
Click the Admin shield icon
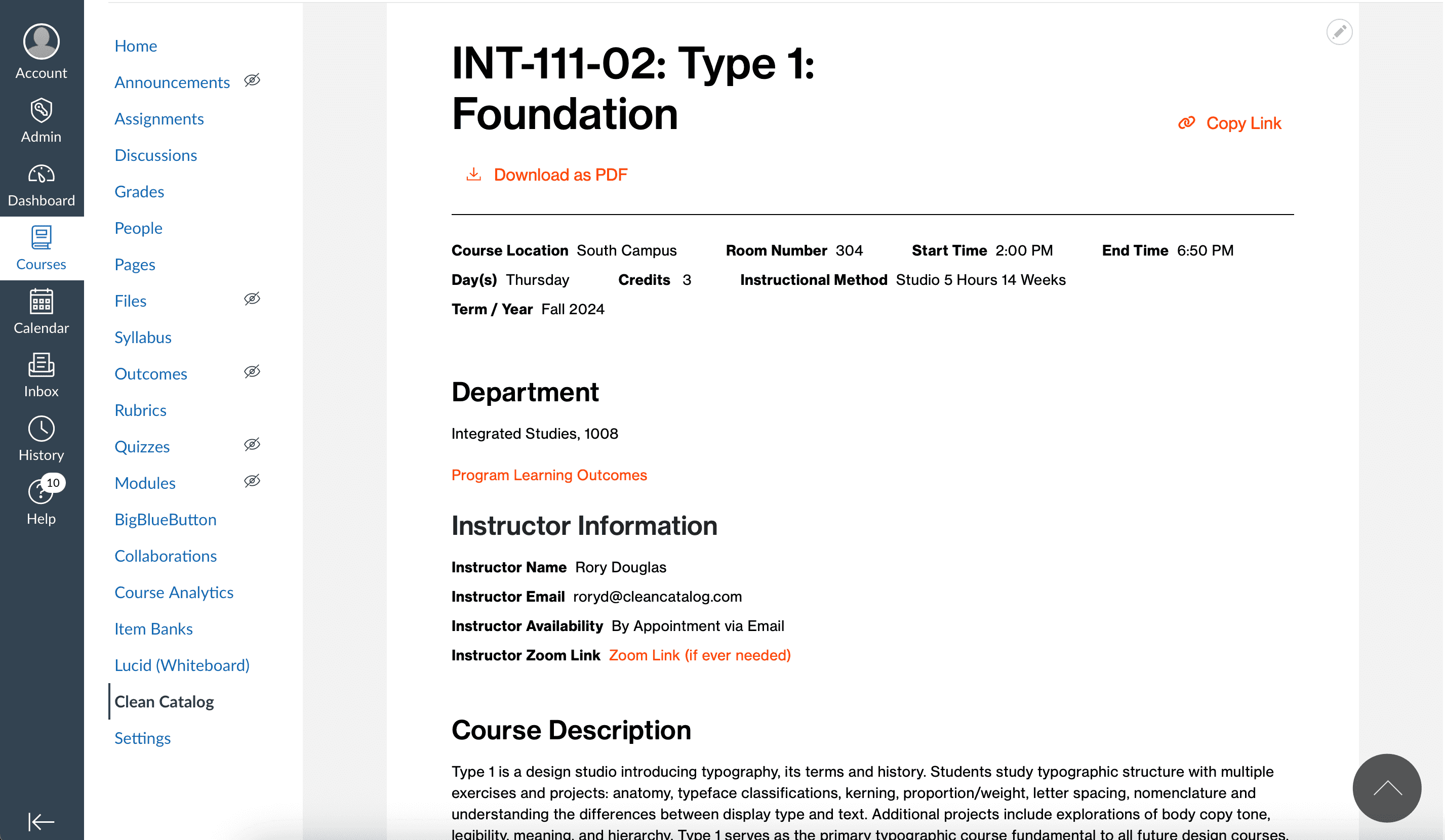click(x=42, y=111)
